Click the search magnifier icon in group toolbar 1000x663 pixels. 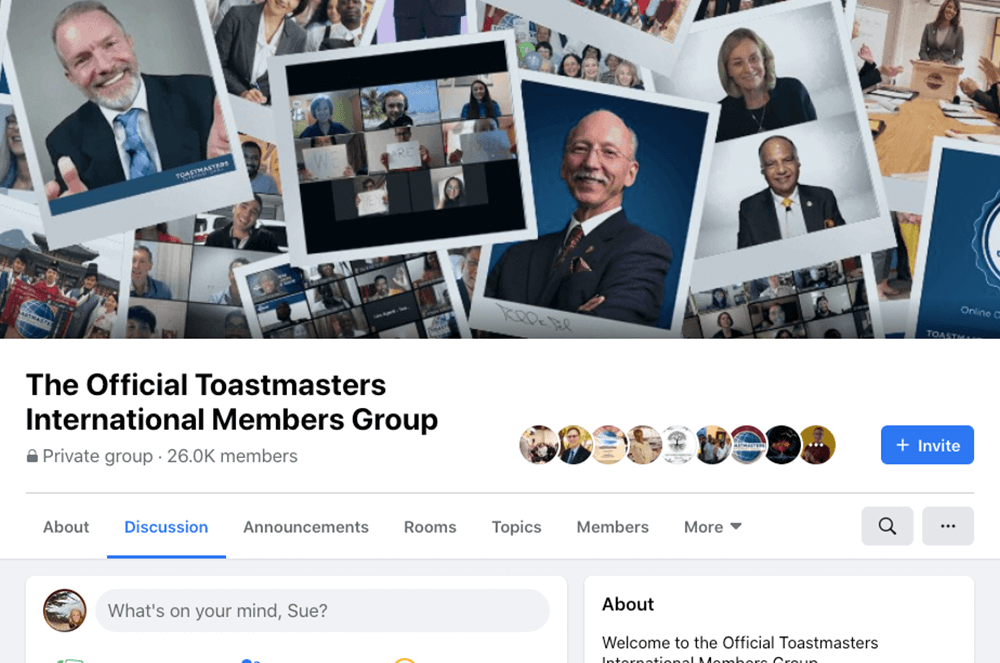(x=887, y=526)
